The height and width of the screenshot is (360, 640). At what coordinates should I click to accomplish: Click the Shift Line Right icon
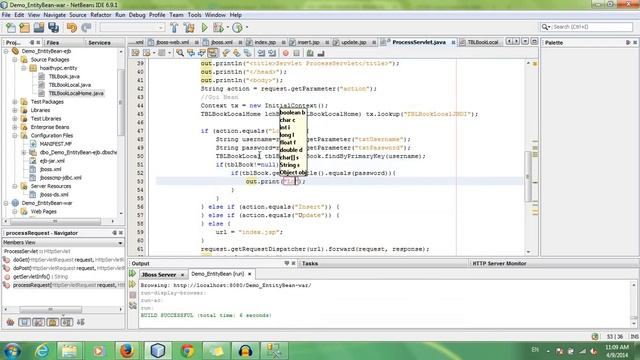[x=272, y=53]
